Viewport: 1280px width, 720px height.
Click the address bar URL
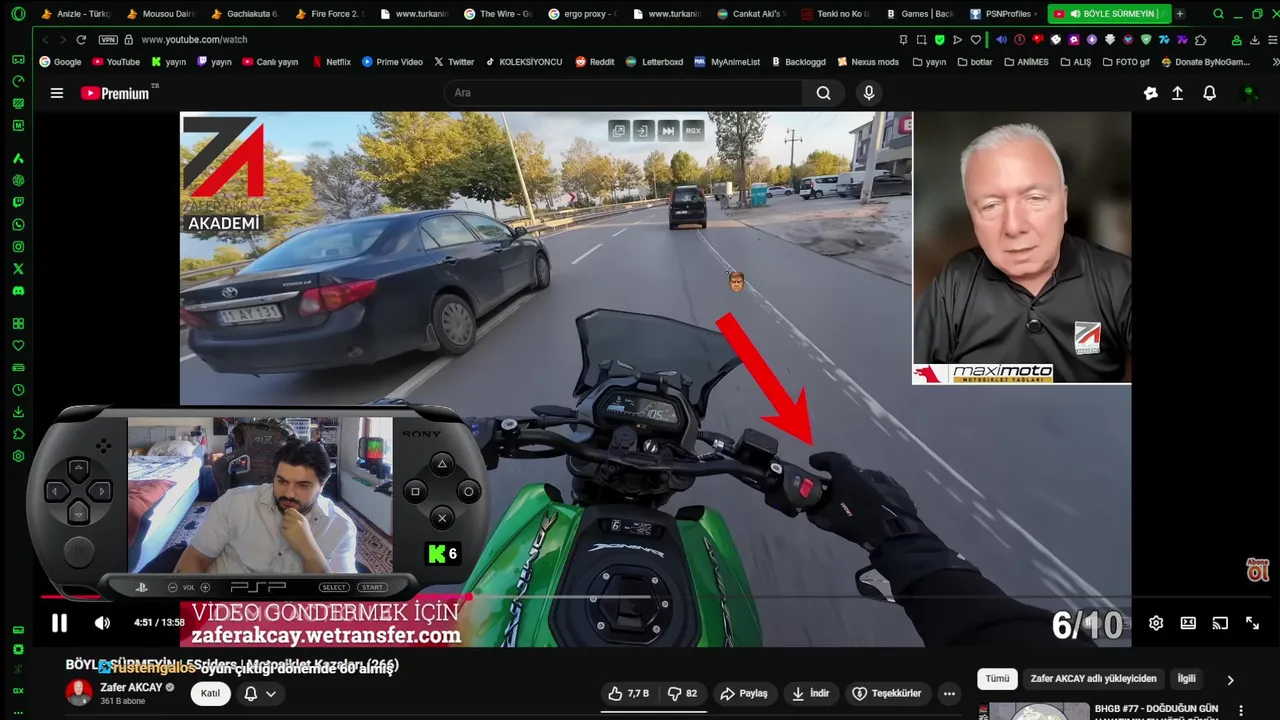pyautogui.click(x=194, y=39)
